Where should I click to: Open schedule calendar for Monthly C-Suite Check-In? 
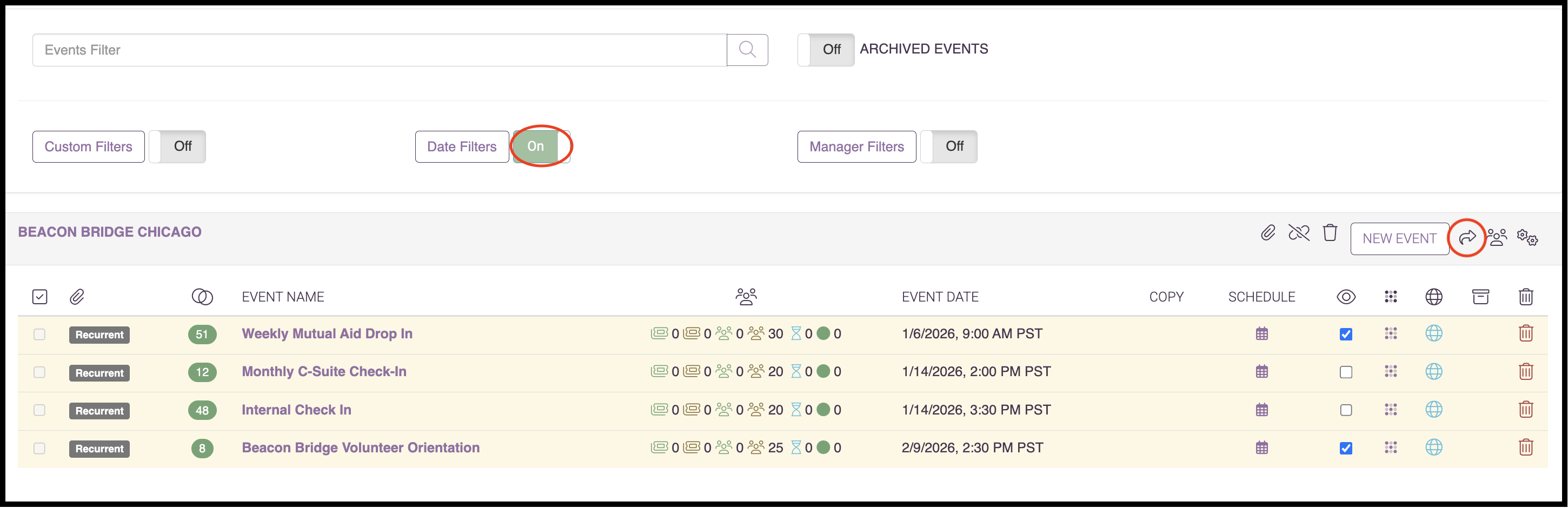[1262, 372]
